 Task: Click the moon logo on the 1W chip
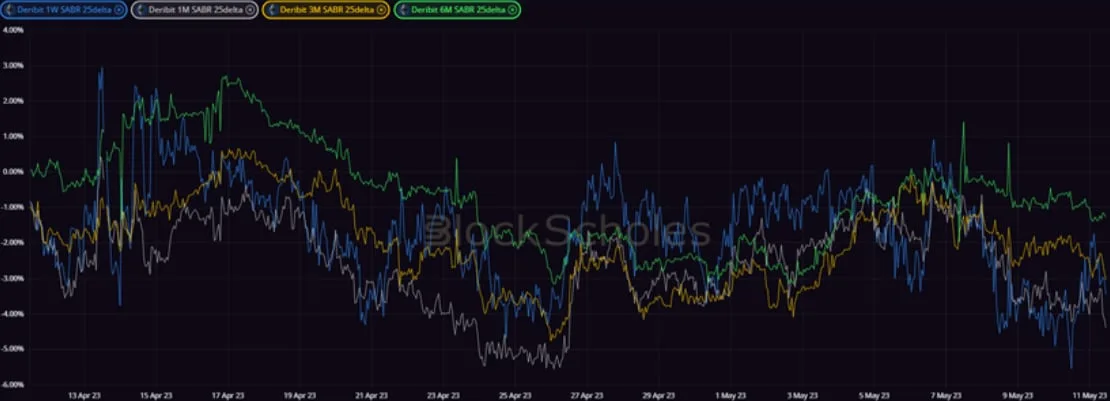(9, 10)
